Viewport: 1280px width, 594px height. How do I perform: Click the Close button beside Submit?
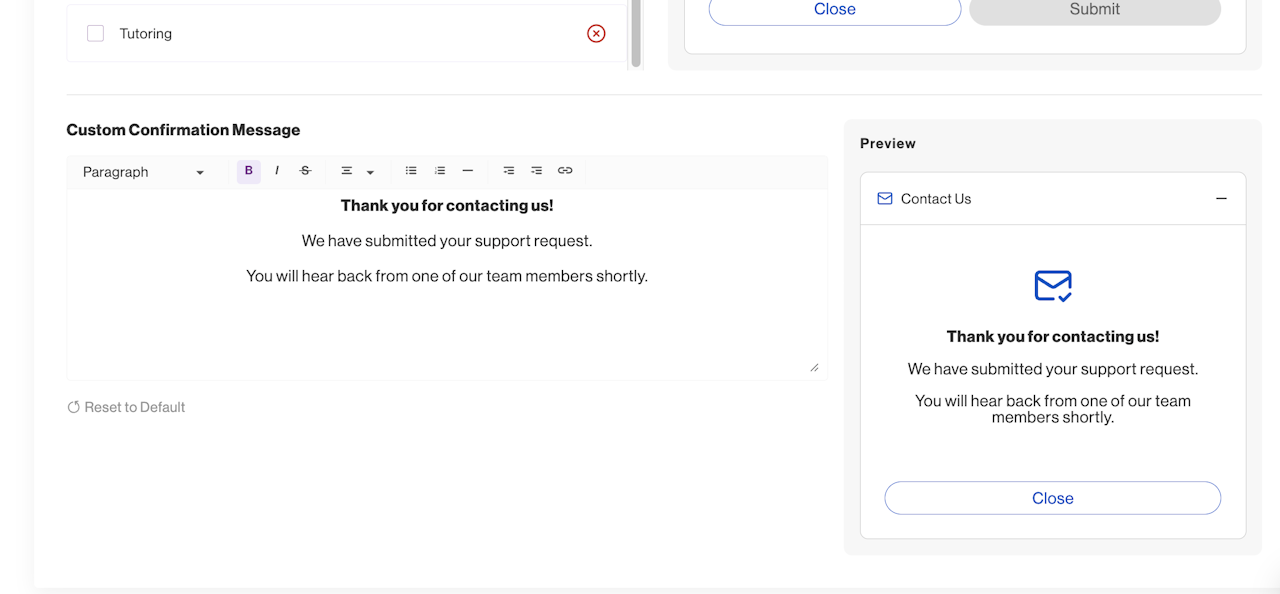[x=835, y=10]
